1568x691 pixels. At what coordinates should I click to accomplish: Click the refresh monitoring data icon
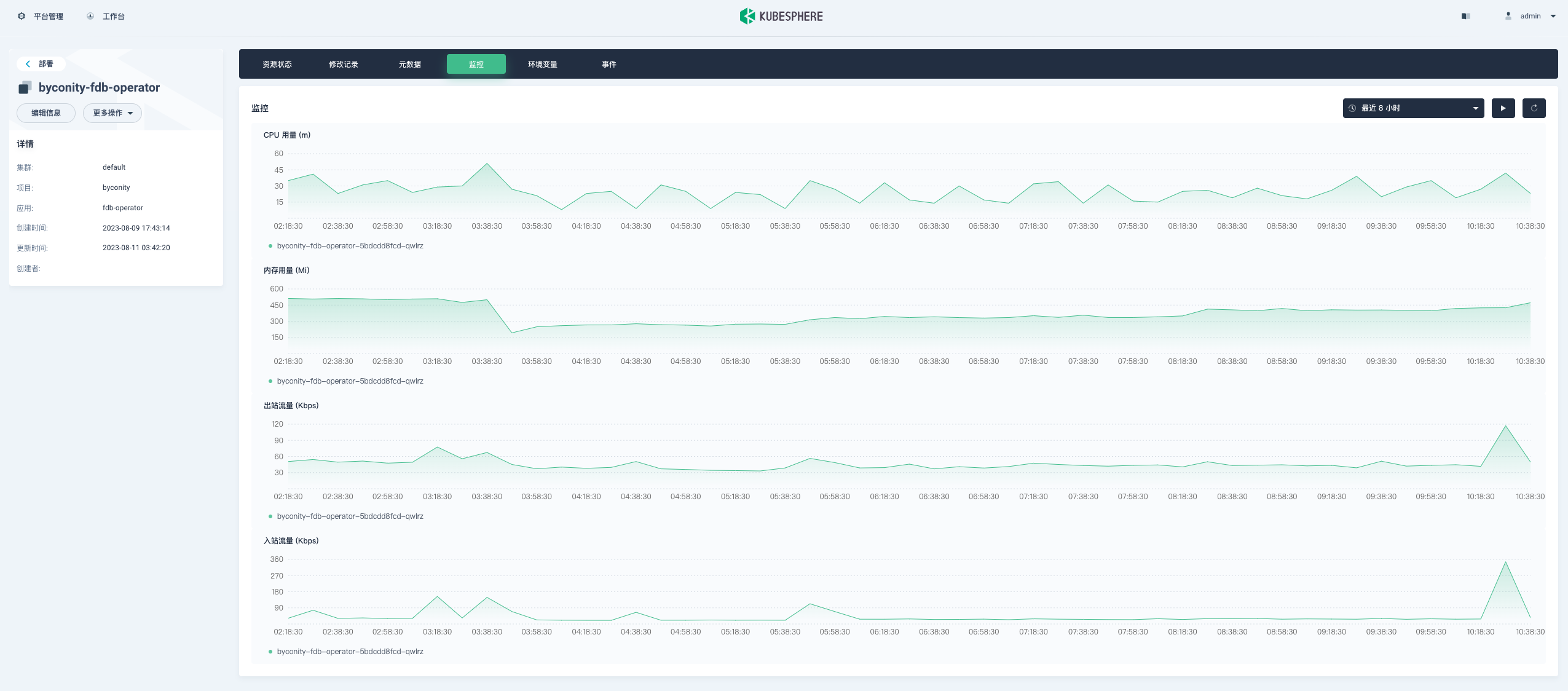coord(1534,108)
